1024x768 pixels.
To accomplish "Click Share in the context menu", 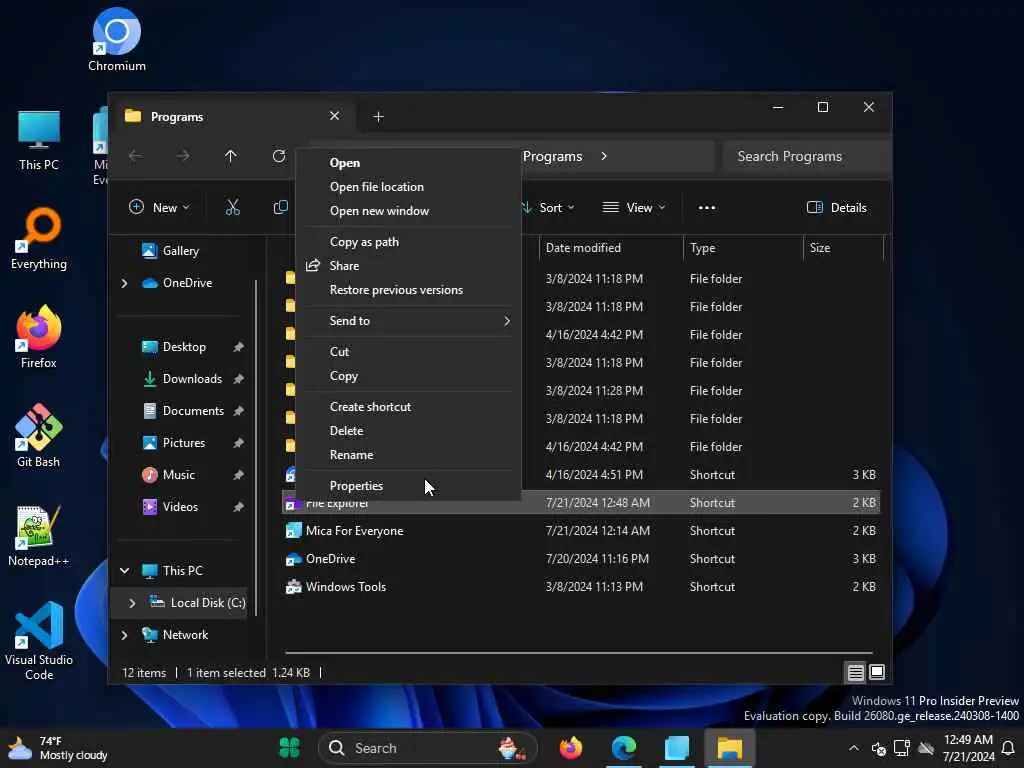I will 409,266.
